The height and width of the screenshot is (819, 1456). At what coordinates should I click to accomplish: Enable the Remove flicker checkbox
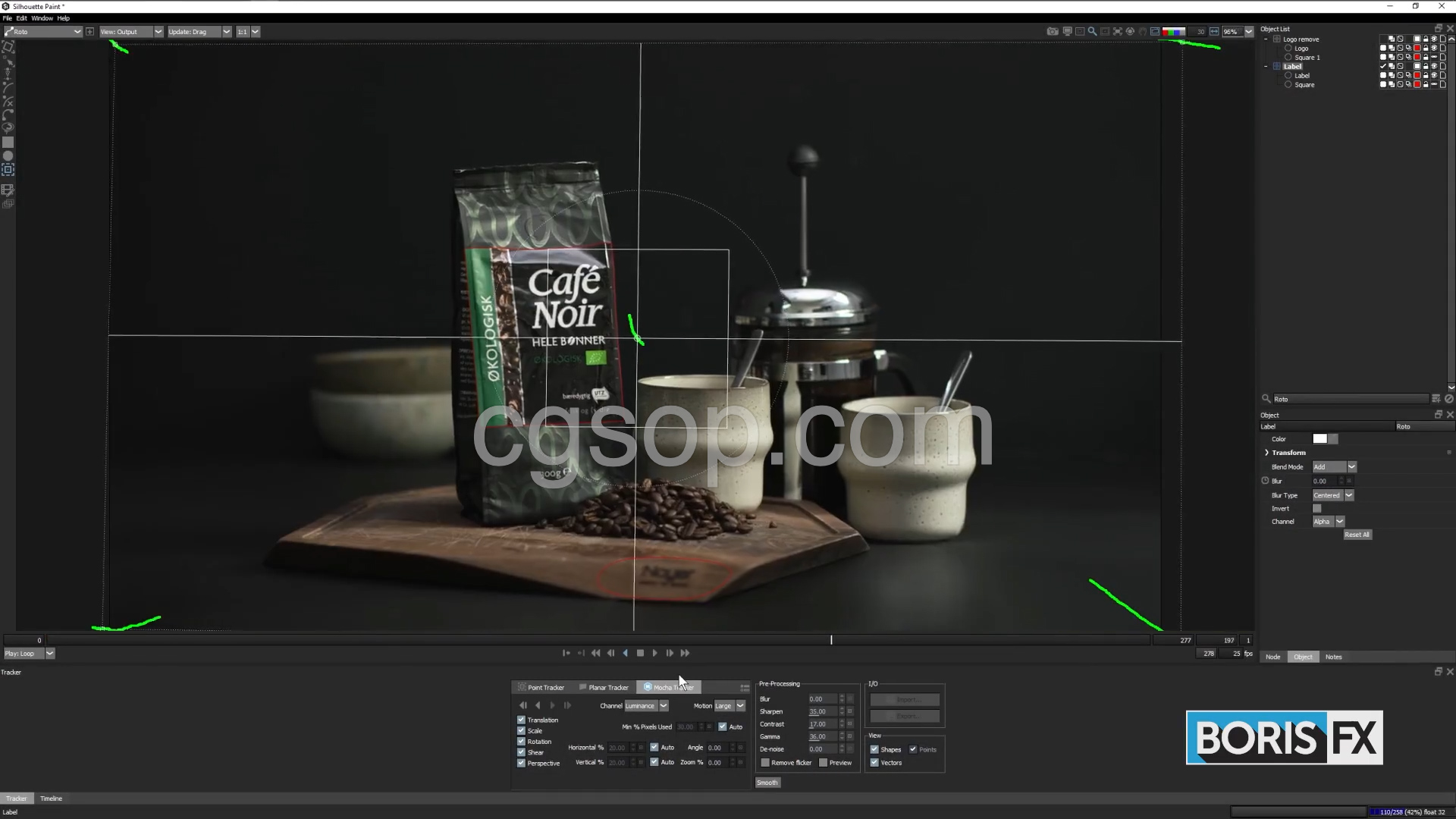coord(765,763)
